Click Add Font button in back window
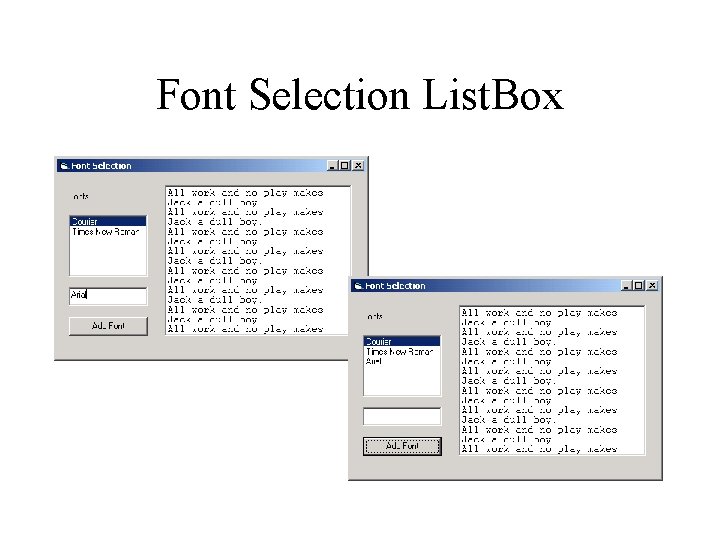Viewport: 720px width, 540px height. tap(108, 326)
